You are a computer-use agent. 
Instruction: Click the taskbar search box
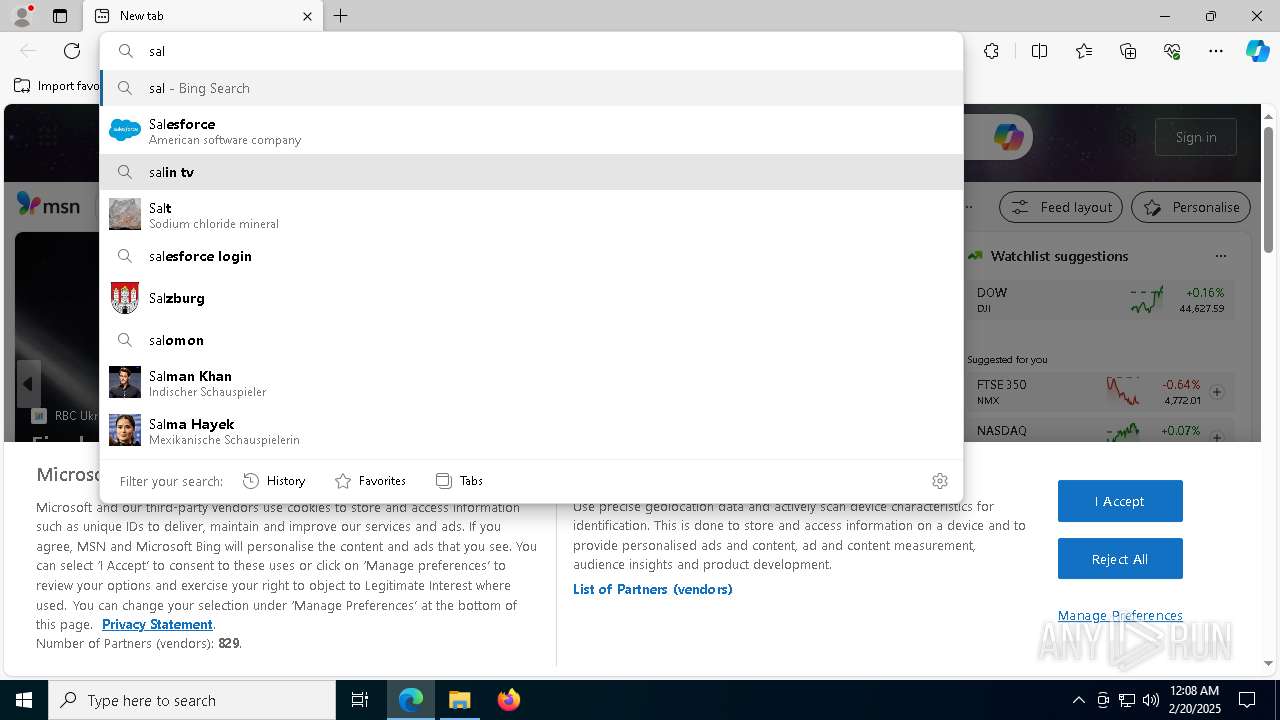[192, 700]
